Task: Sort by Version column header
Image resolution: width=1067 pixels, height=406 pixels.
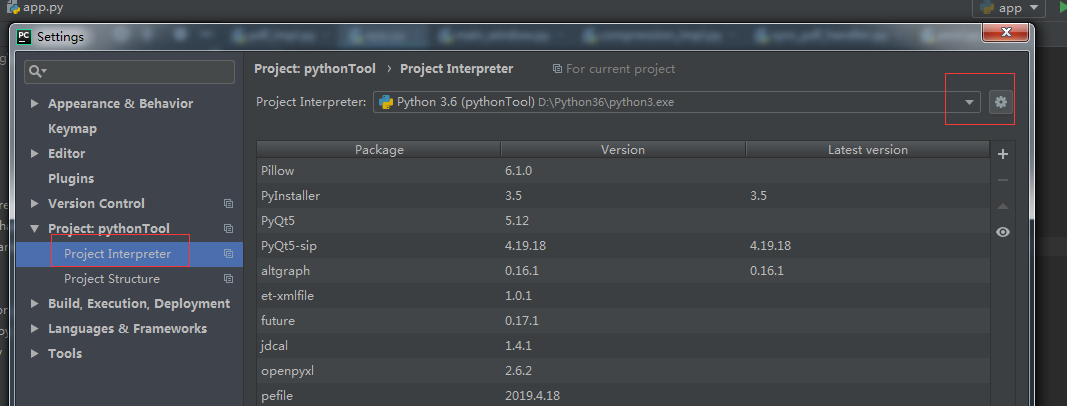Action: 623,150
